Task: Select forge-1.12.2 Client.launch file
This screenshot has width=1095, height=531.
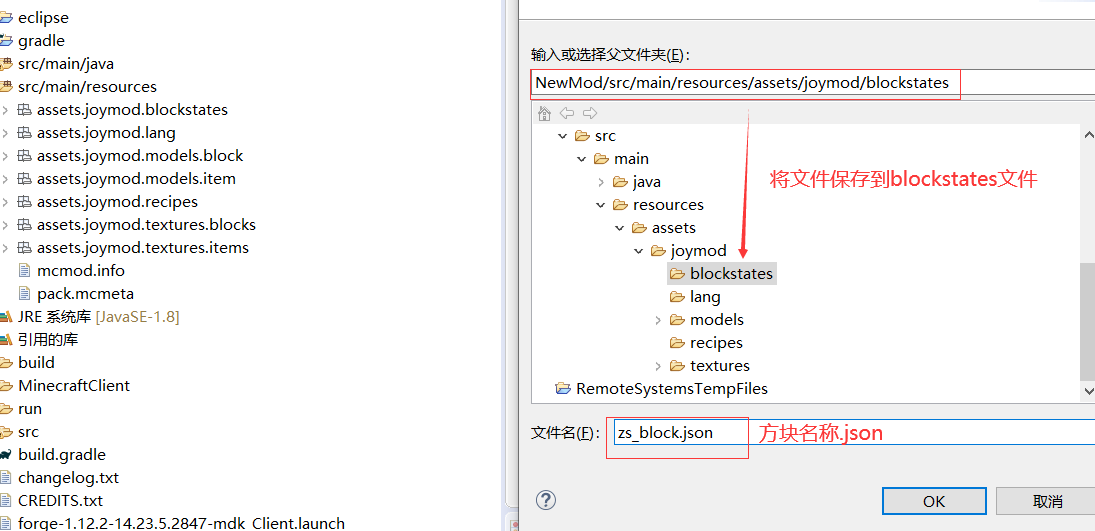Action: point(182,523)
